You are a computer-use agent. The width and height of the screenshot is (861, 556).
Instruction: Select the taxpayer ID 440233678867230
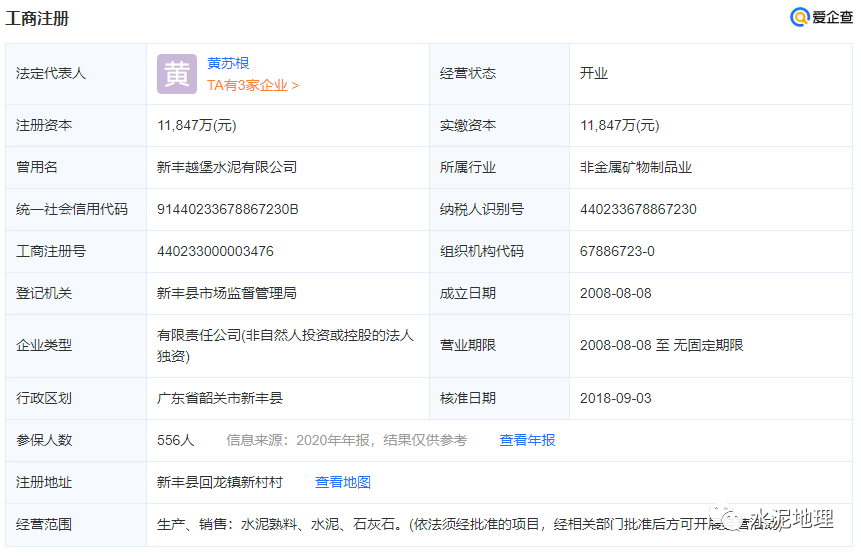click(x=638, y=209)
